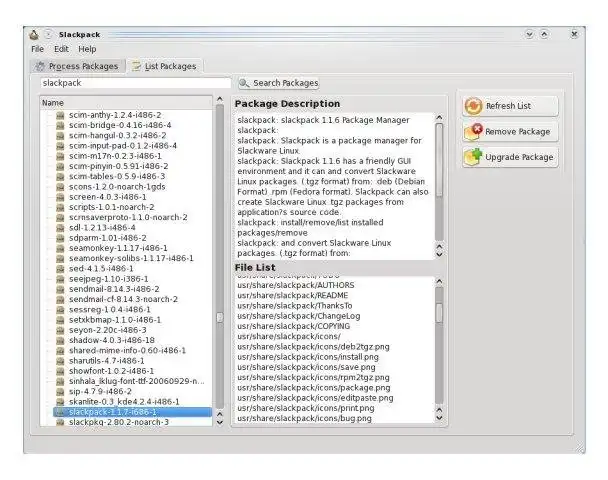The height and width of the screenshot is (480, 608).
Task: Select package seamonkey-solibs-1.1.17-i486-1
Action: (x=131, y=258)
